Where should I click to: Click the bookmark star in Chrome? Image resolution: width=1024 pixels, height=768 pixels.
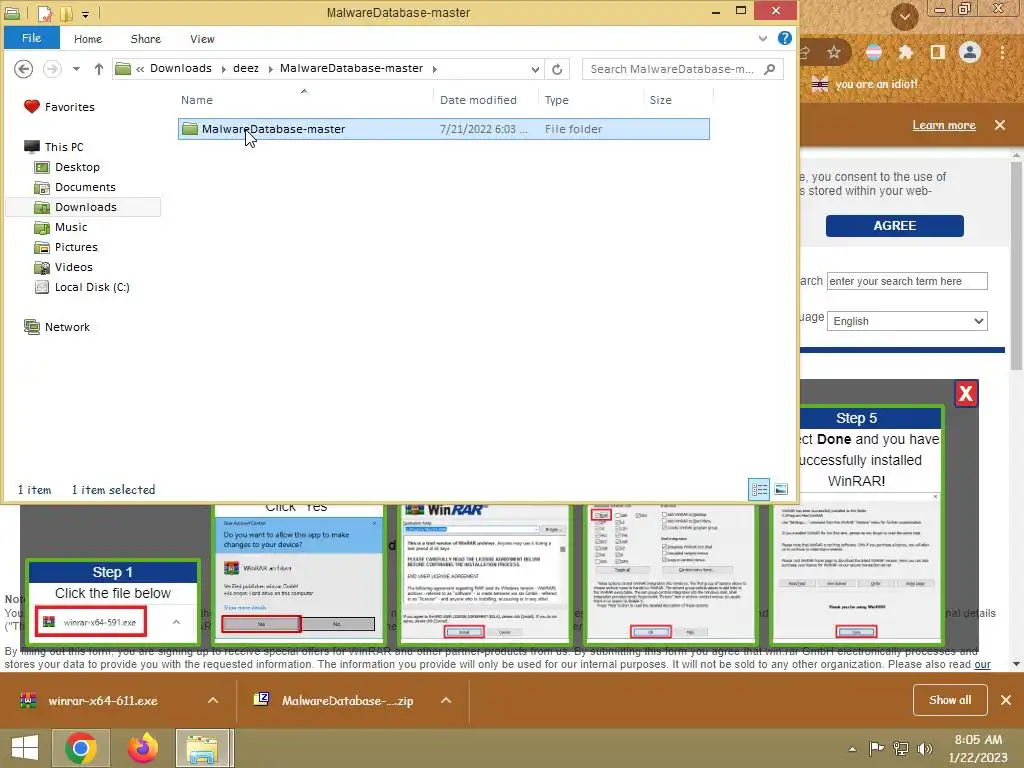(834, 52)
